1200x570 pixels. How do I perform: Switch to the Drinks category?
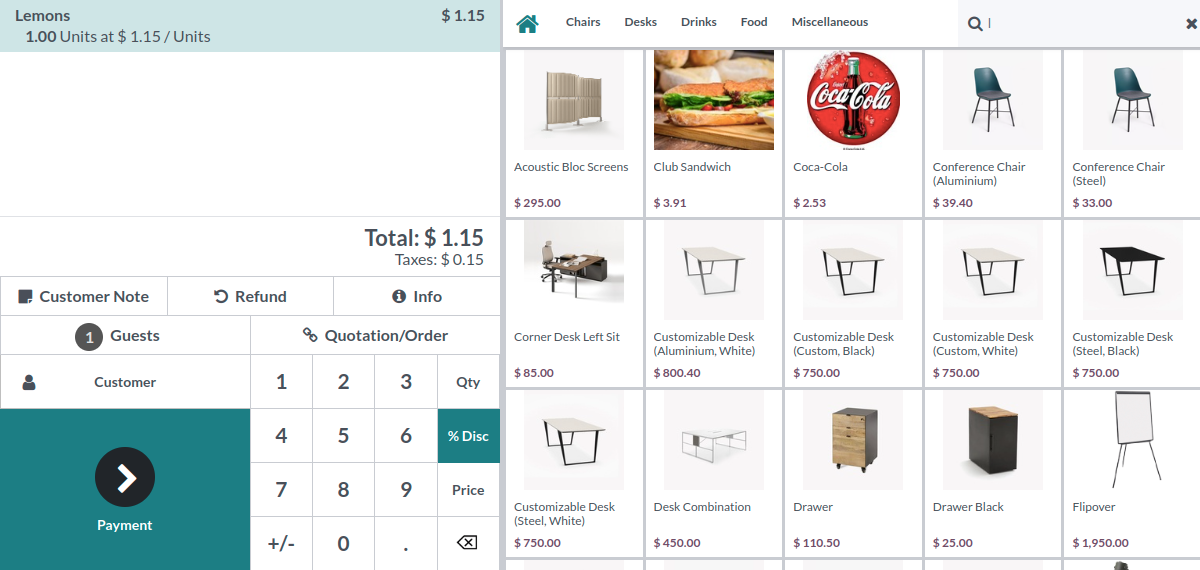tap(699, 22)
